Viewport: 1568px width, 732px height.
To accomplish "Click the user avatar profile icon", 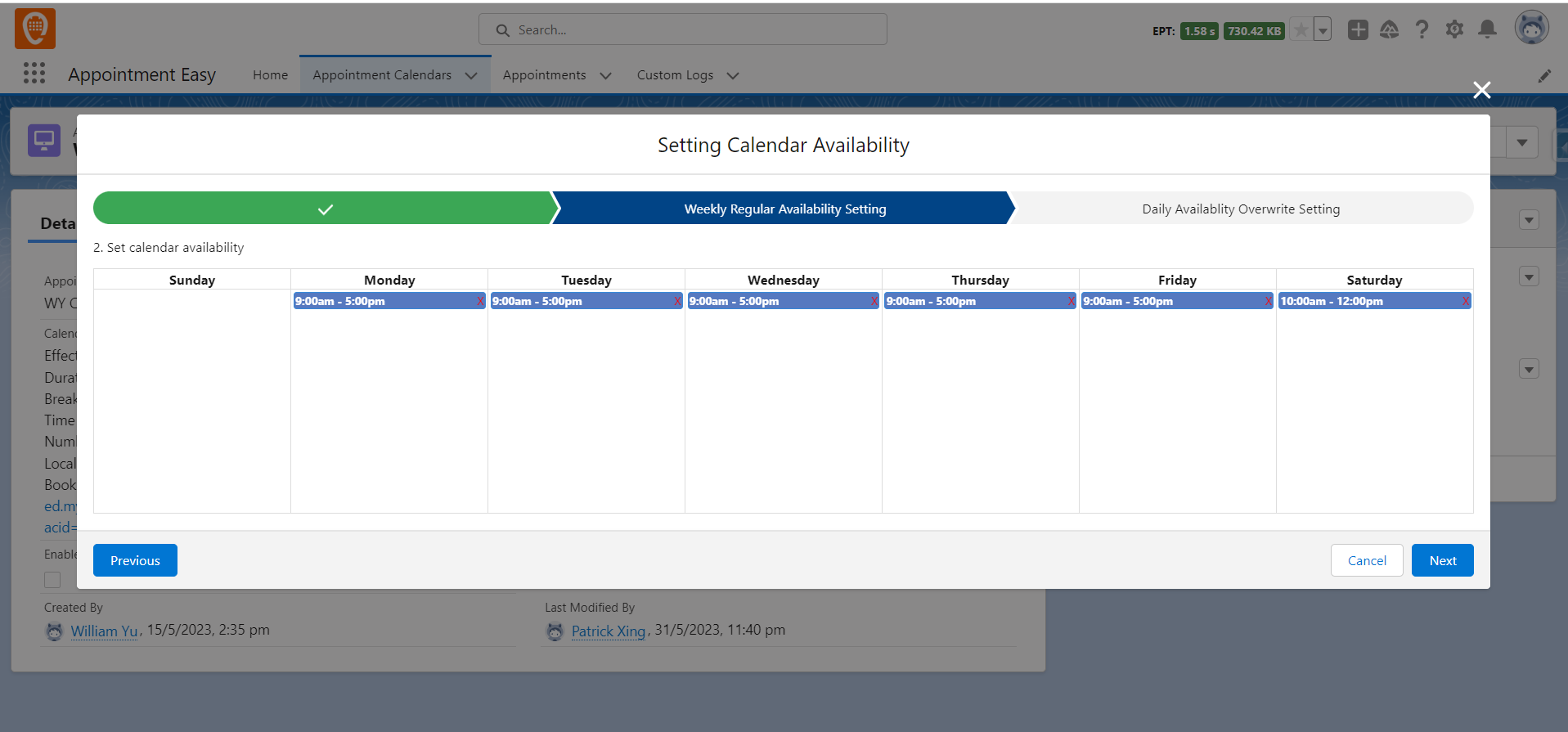I will [x=1531, y=29].
